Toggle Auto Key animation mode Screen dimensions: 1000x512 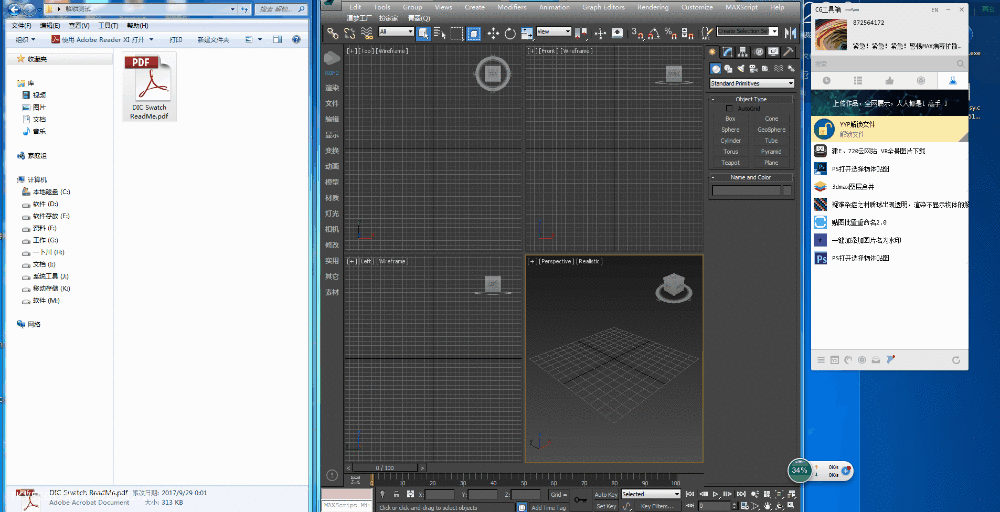[606, 494]
